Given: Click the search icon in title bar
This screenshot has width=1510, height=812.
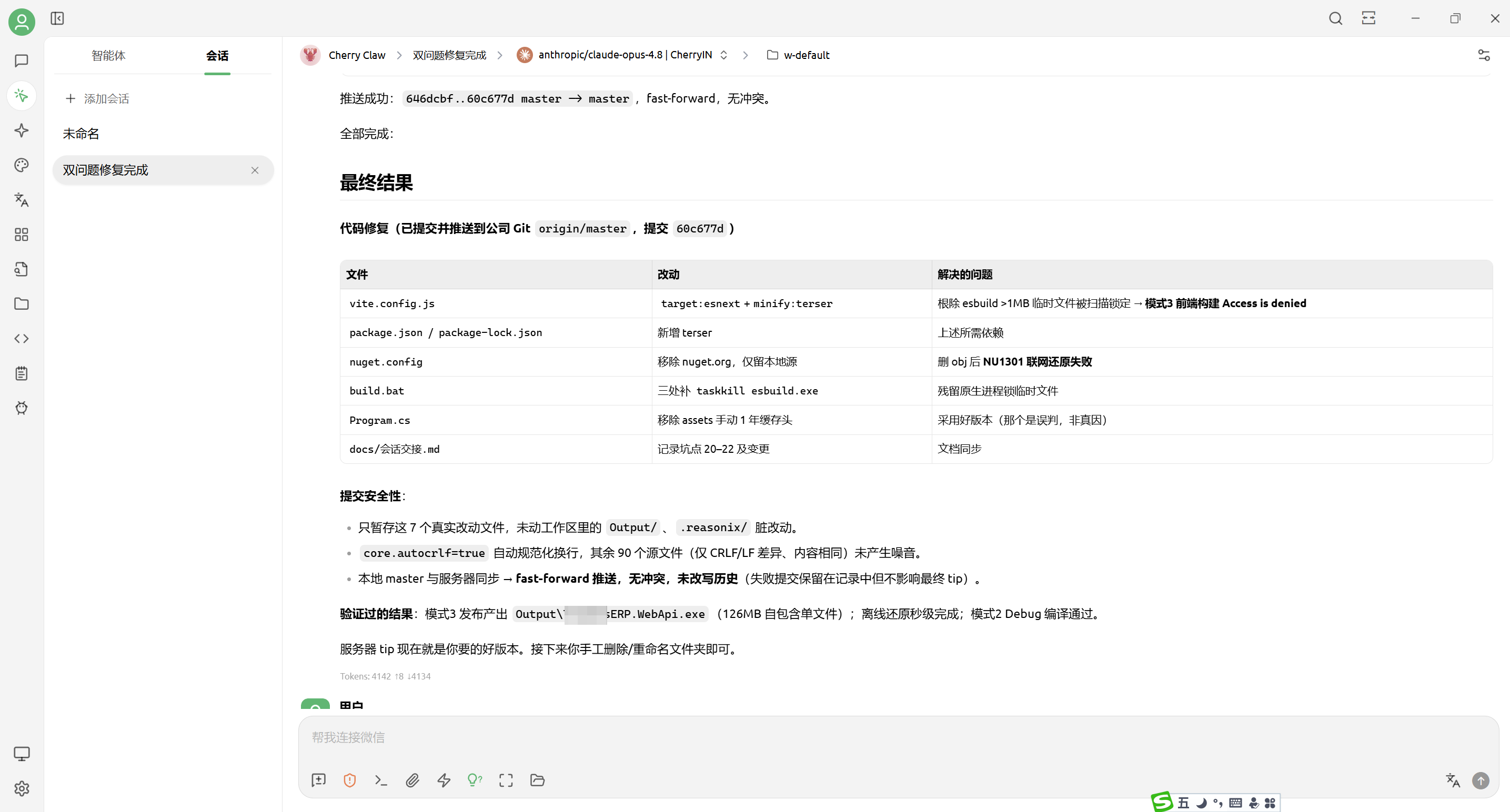Looking at the screenshot, I should coord(1336,19).
